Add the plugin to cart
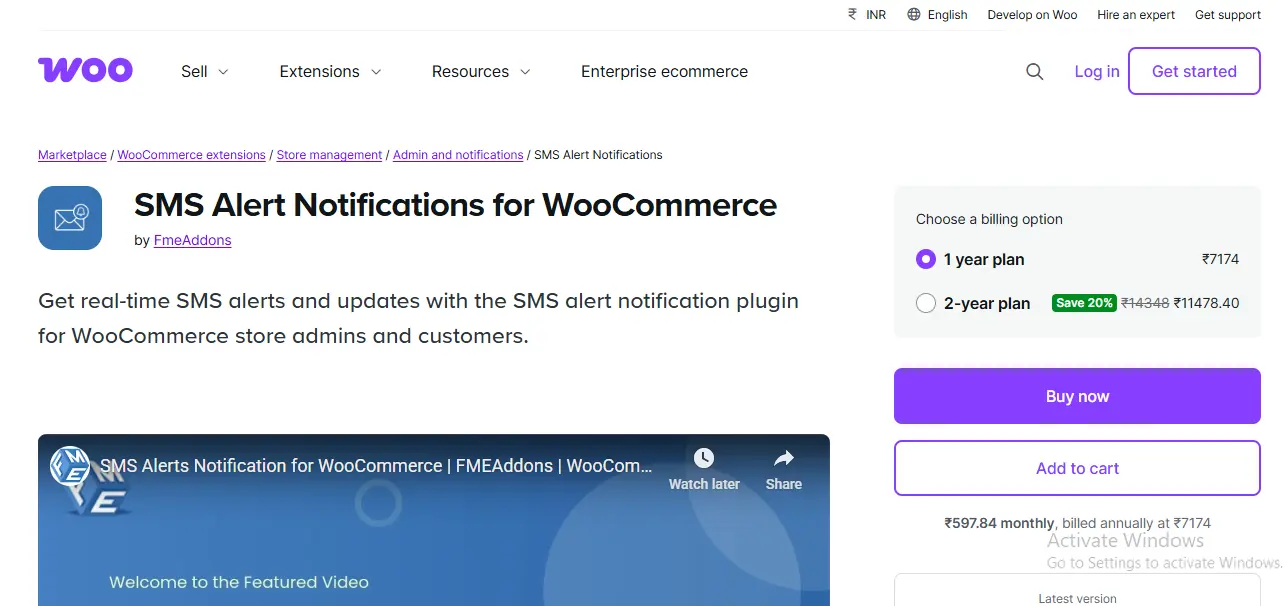The height and width of the screenshot is (606, 1284). coord(1077,468)
